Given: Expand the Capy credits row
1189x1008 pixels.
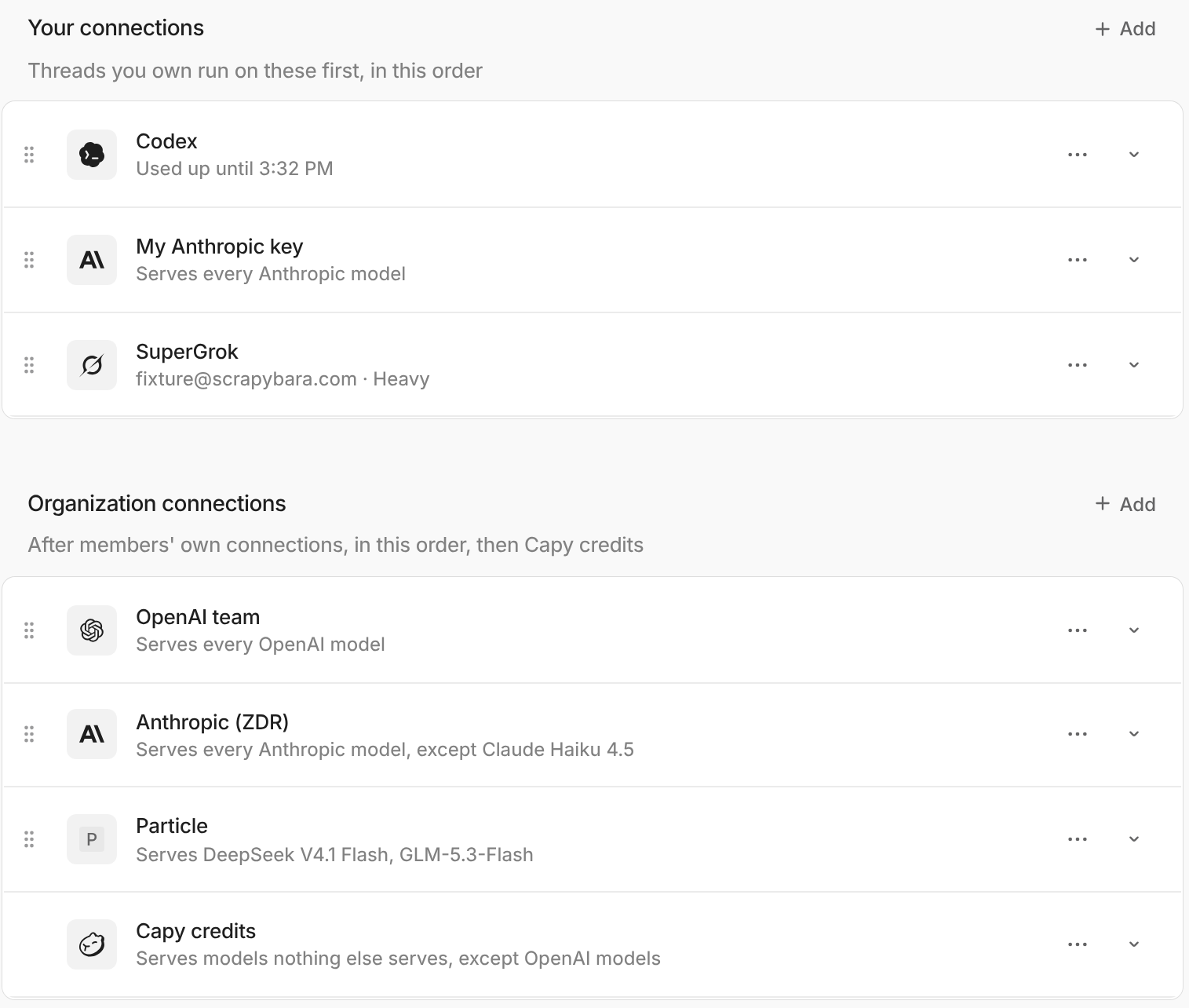Looking at the screenshot, I should click(1134, 944).
